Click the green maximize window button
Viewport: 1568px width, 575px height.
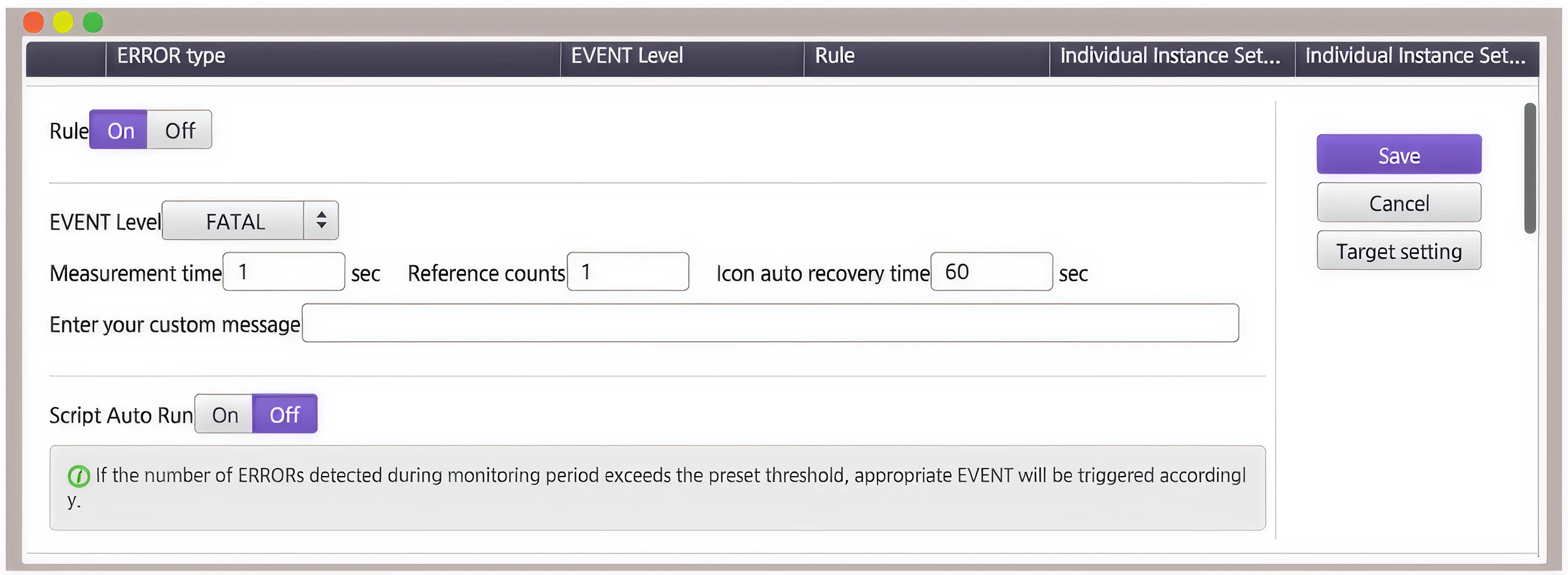point(93,23)
